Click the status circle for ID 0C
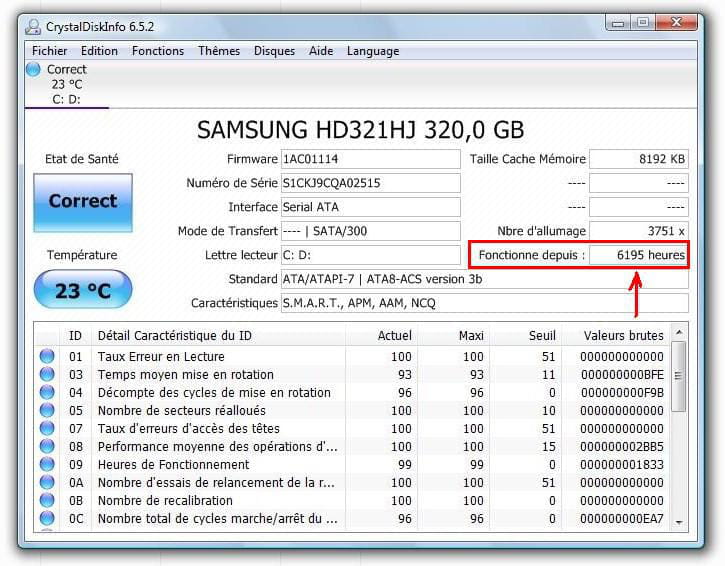Image resolution: width=725 pixels, height=566 pixels. [x=47, y=518]
